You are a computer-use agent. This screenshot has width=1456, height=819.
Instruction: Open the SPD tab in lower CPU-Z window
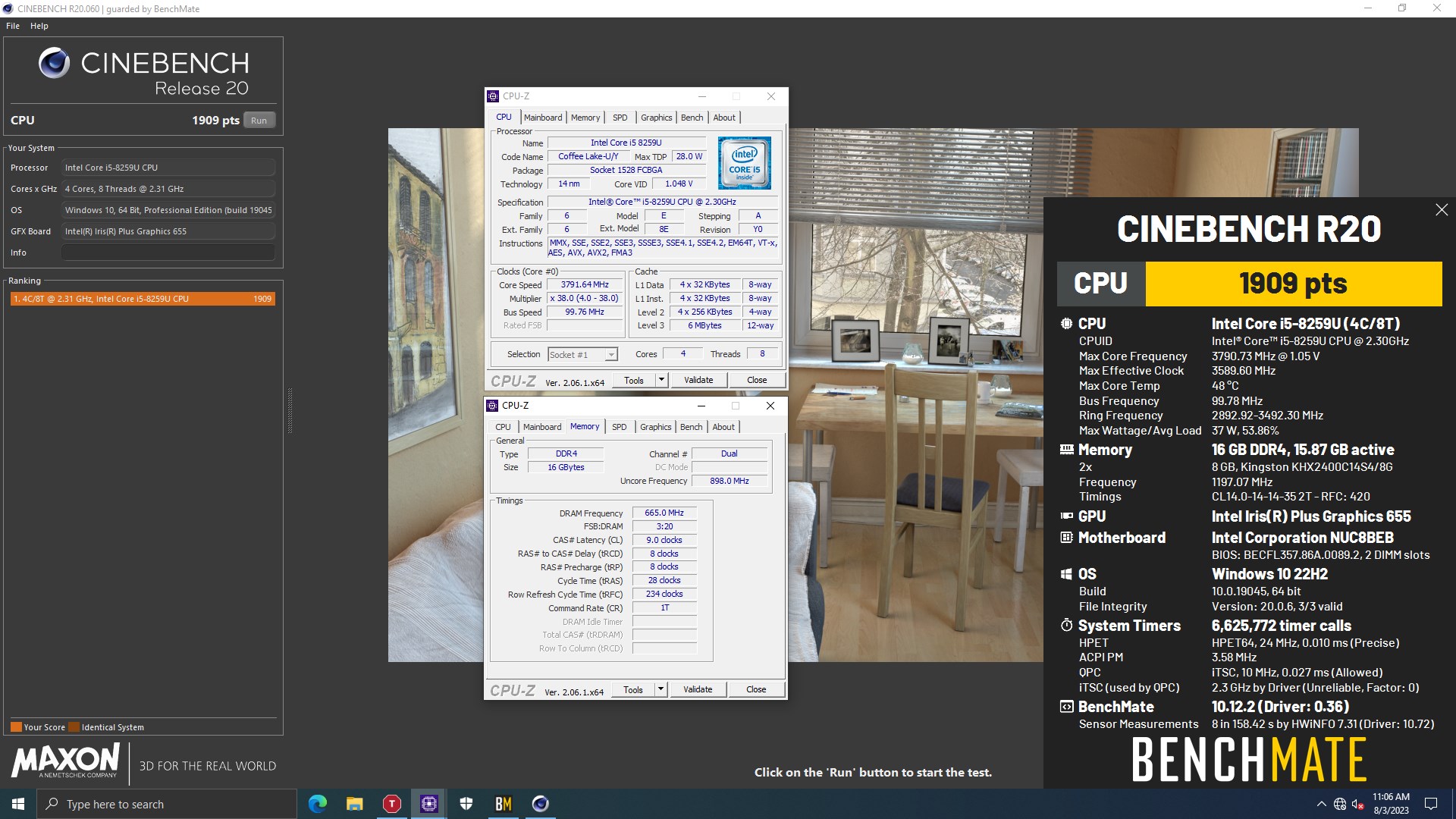(620, 427)
